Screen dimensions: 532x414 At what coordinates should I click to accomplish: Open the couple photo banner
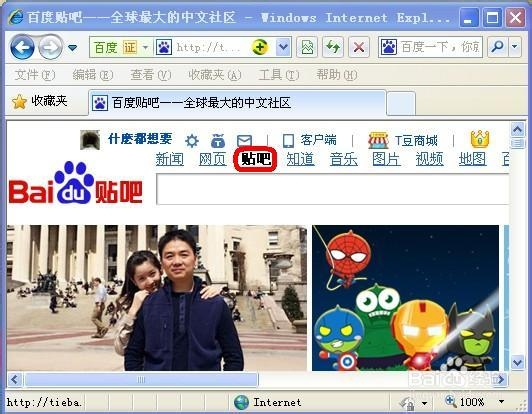click(157, 298)
